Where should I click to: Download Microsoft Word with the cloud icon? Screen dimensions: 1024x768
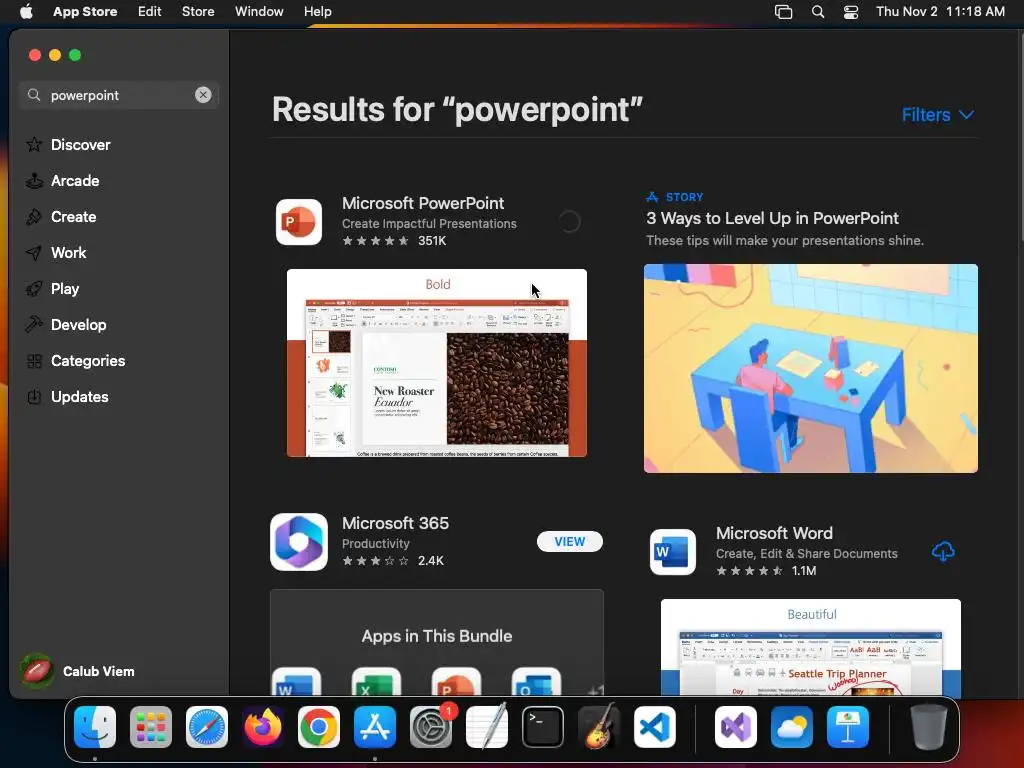[942, 552]
